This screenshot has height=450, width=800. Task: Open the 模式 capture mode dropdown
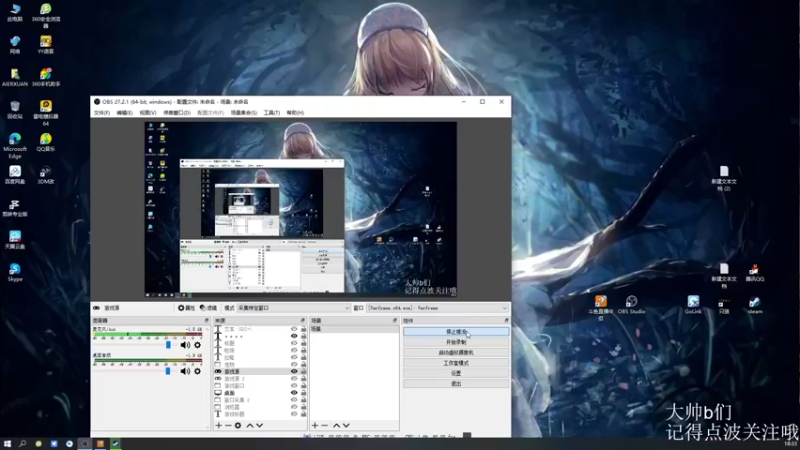[293, 308]
